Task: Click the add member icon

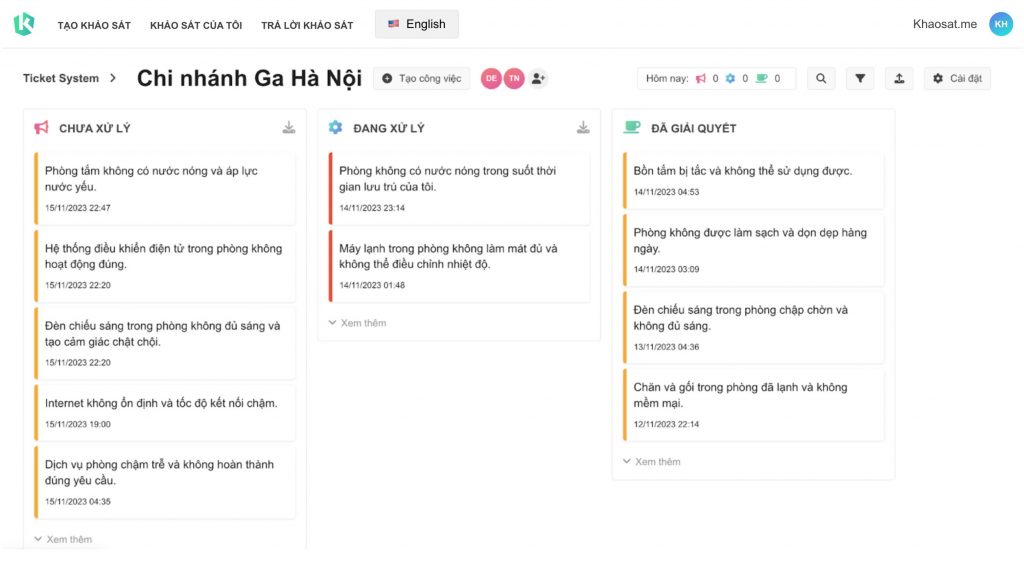Action: coord(538,78)
